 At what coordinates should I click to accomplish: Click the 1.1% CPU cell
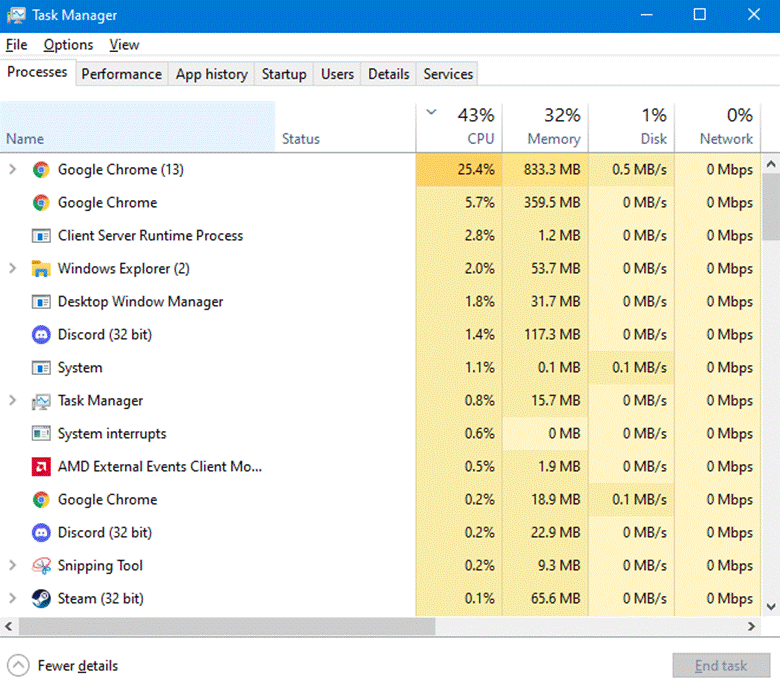click(x=459, y=368)
